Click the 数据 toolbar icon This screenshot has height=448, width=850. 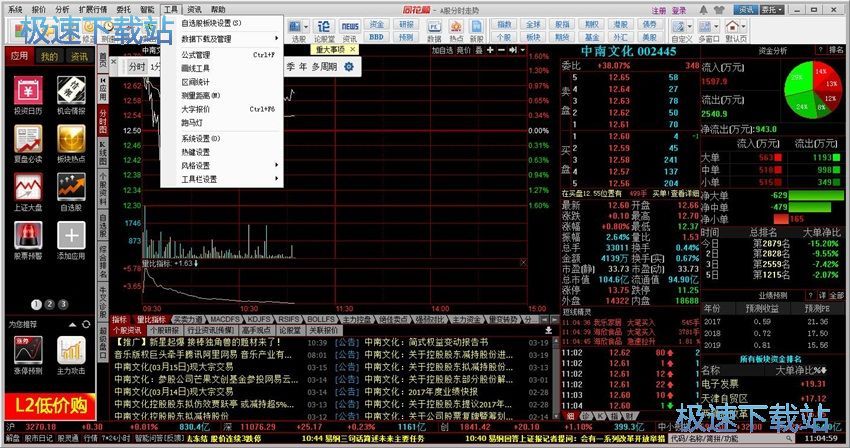coord(434,31)
